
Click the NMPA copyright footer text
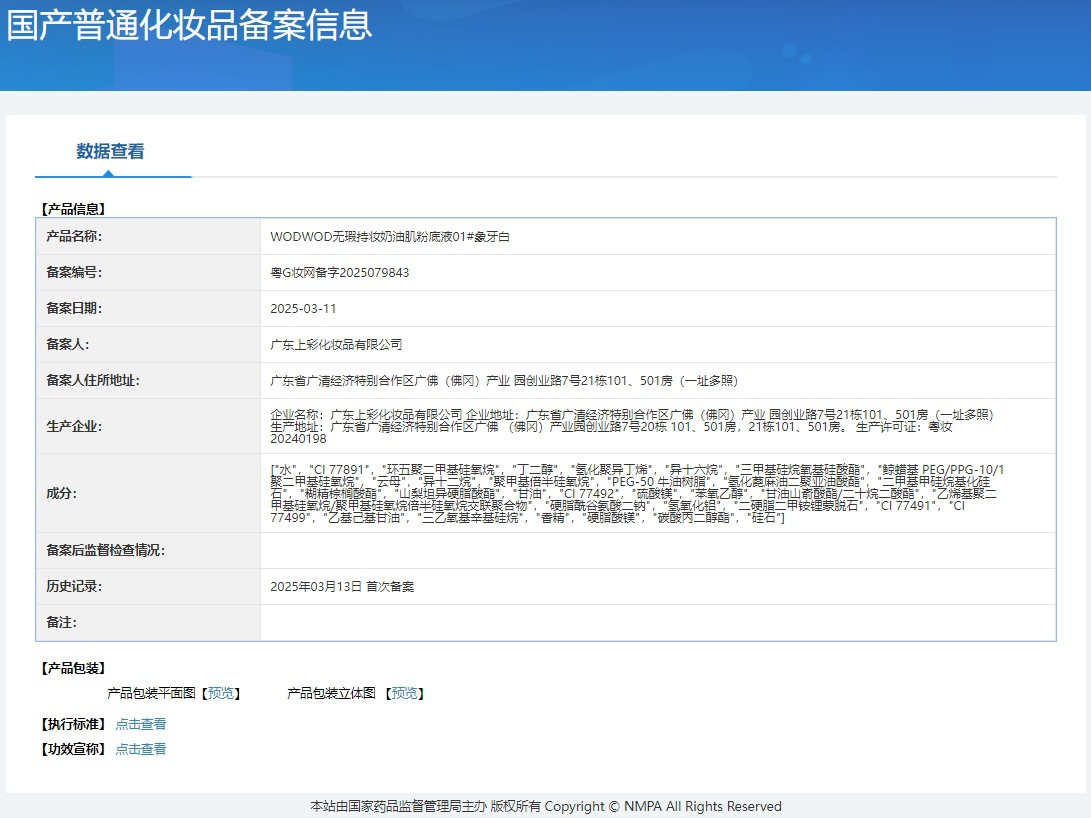click(x=546, y=806)
